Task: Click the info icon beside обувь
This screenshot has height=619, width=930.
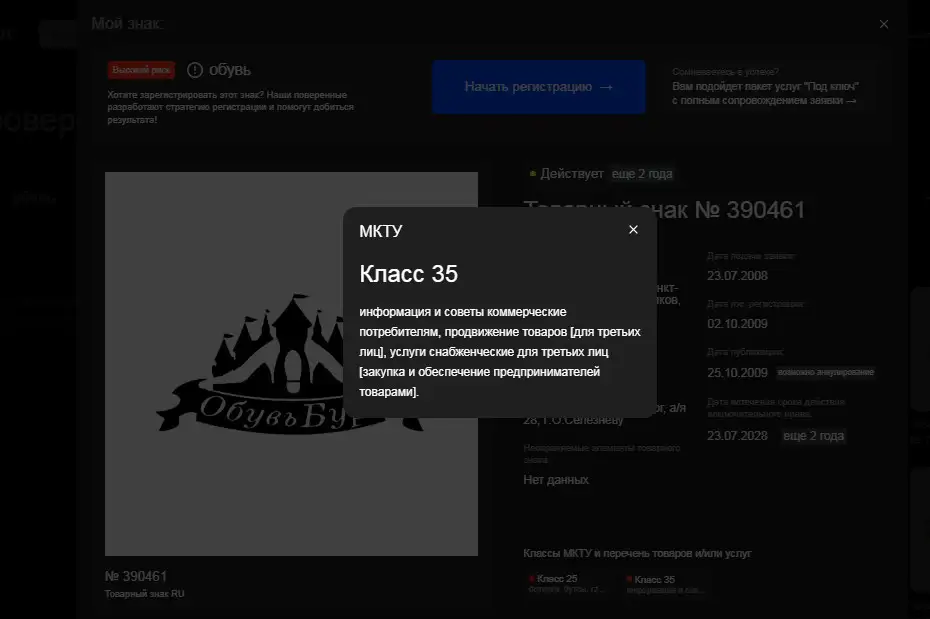Action: click(x=194, y=70)
